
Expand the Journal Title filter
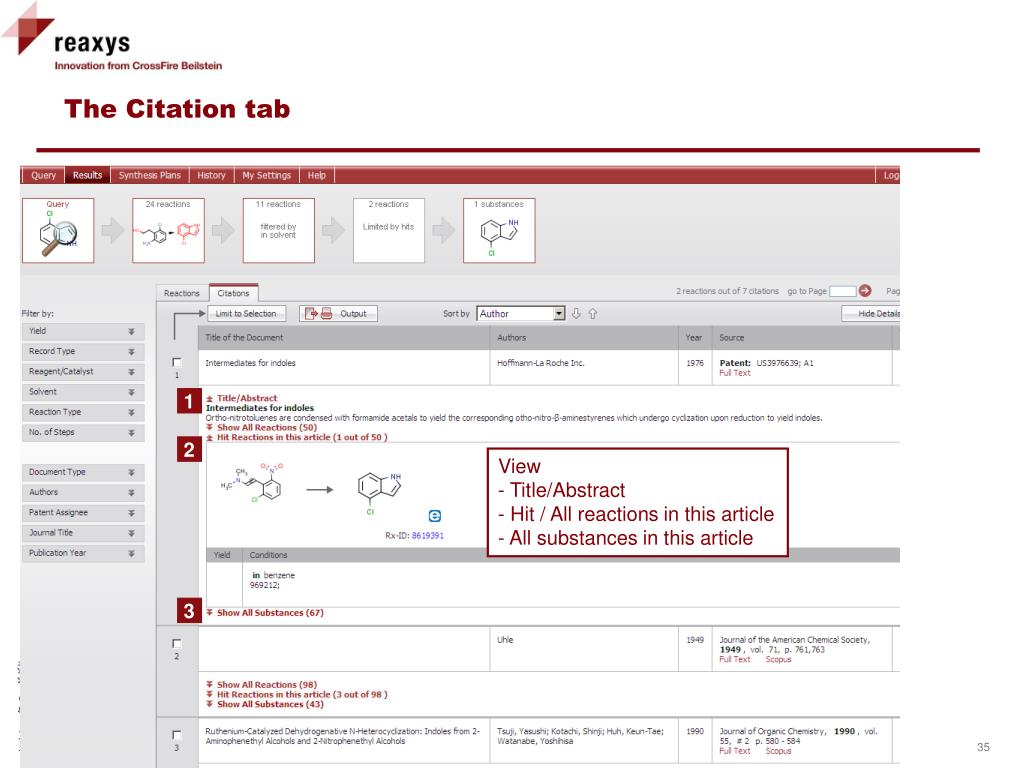pyautogui.click(x=82, y=533)
